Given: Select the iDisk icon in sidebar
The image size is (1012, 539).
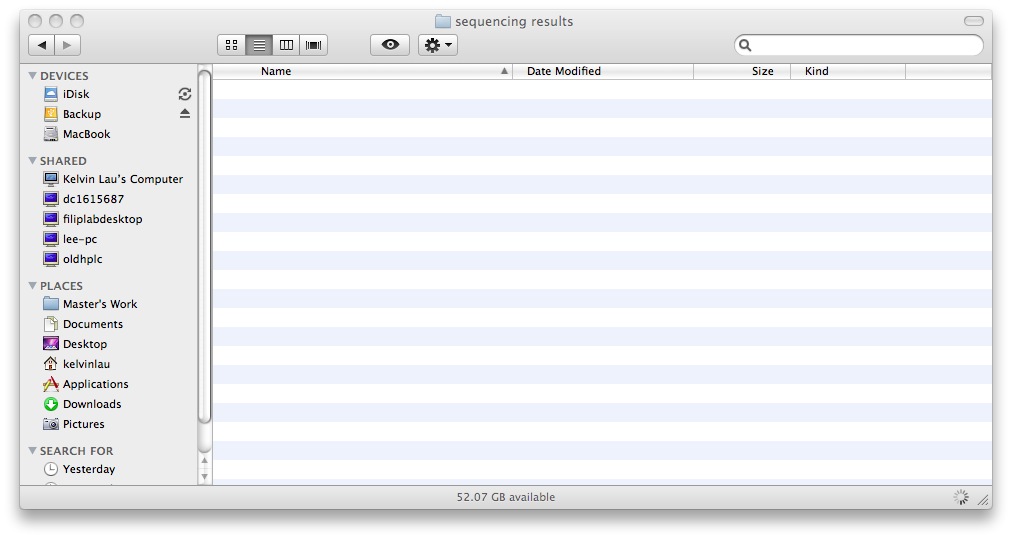Looking at the screenshot, I should tap(51, 94).
